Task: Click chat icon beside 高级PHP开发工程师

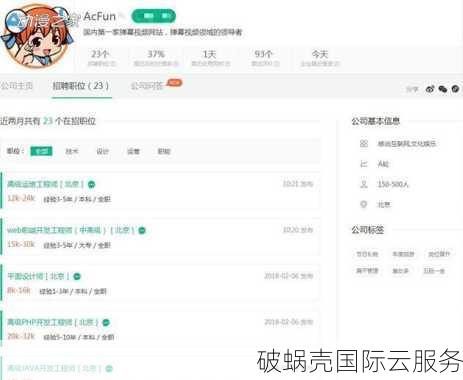Action: 106,322
